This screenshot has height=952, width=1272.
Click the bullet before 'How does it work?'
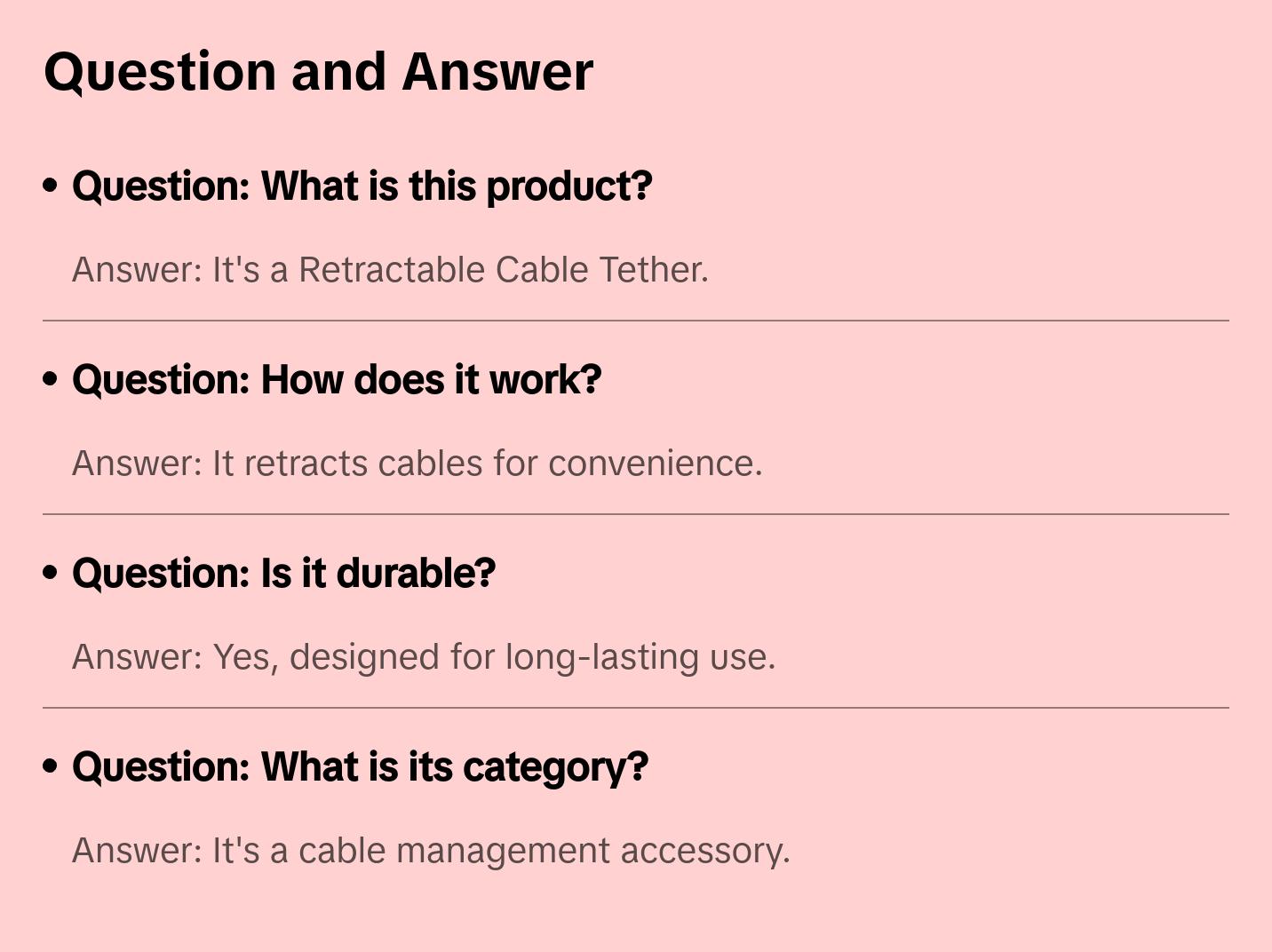(x=51, y=379)
